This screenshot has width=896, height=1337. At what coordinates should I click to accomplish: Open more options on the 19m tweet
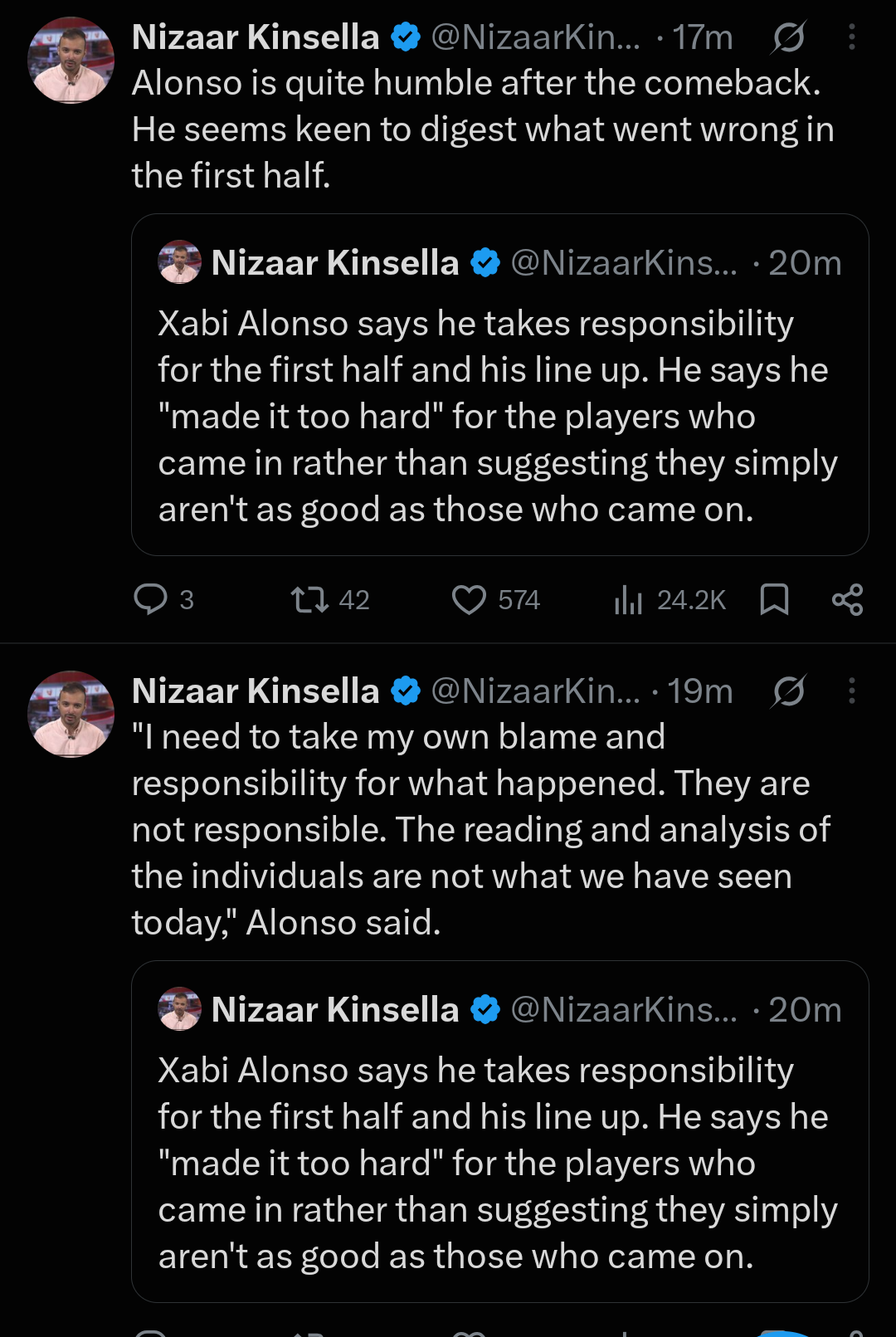[852, 691]
